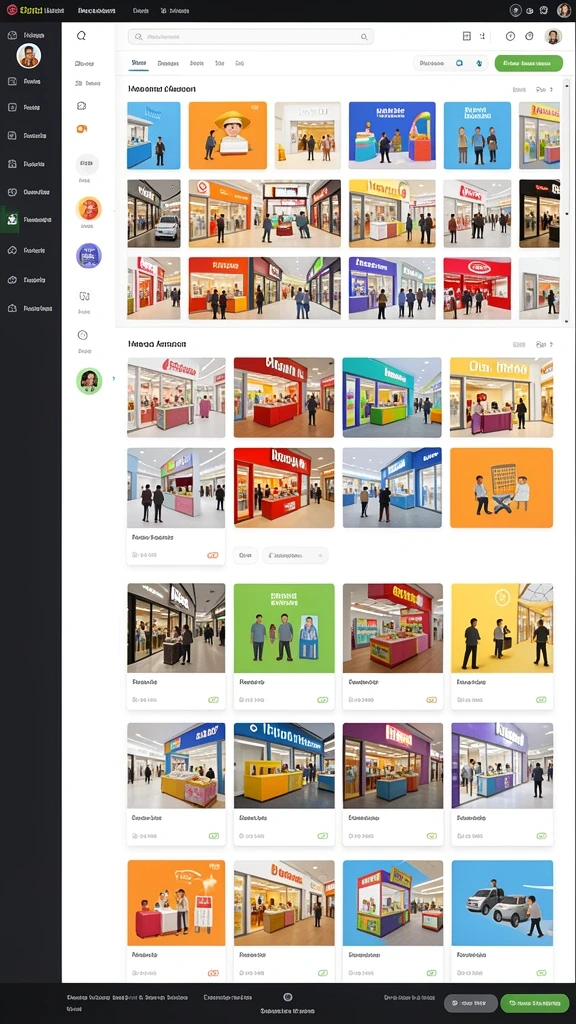Click the circular icon in the footer center
Viewport: 576px width, 1024px height.
point(287,997)
